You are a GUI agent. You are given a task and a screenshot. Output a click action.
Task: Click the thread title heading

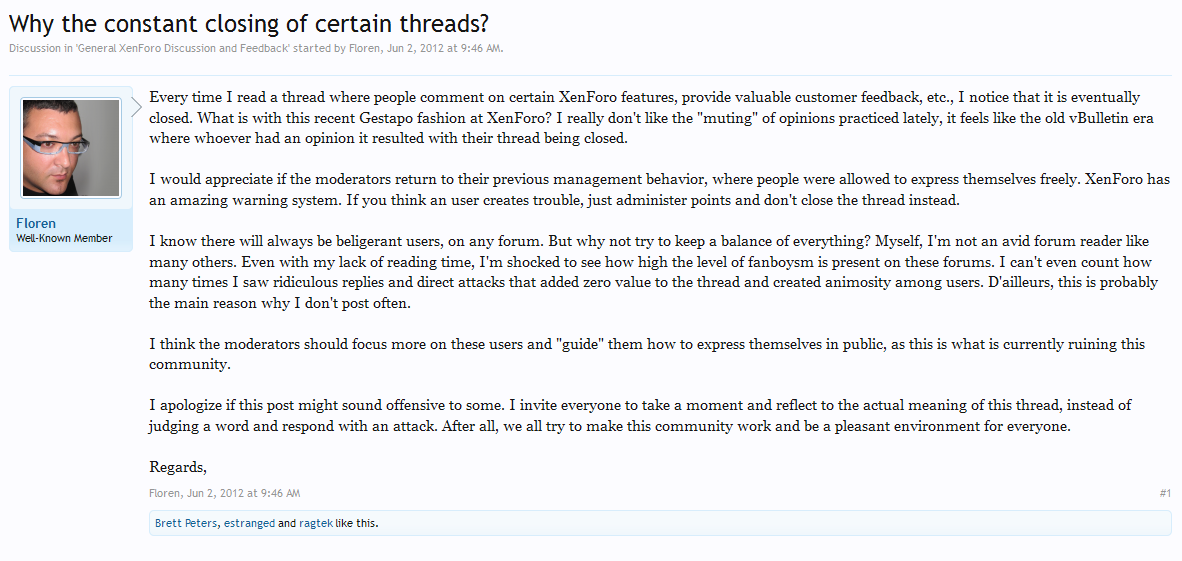pyautogui.click(x=249, y=23)
